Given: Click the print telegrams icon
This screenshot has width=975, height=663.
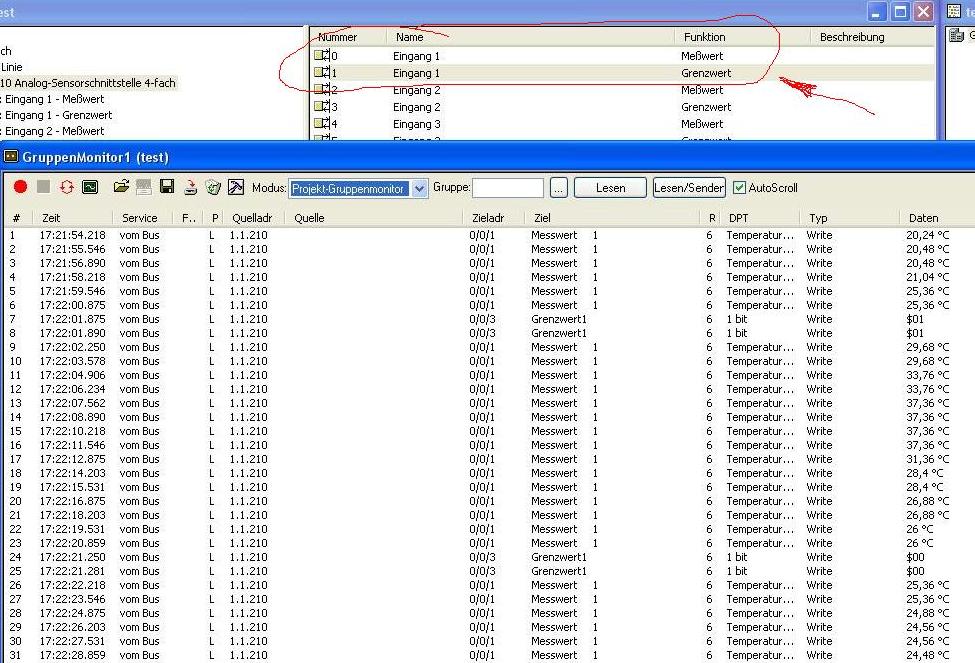Looking at the screenshot, I should point(190,187).
